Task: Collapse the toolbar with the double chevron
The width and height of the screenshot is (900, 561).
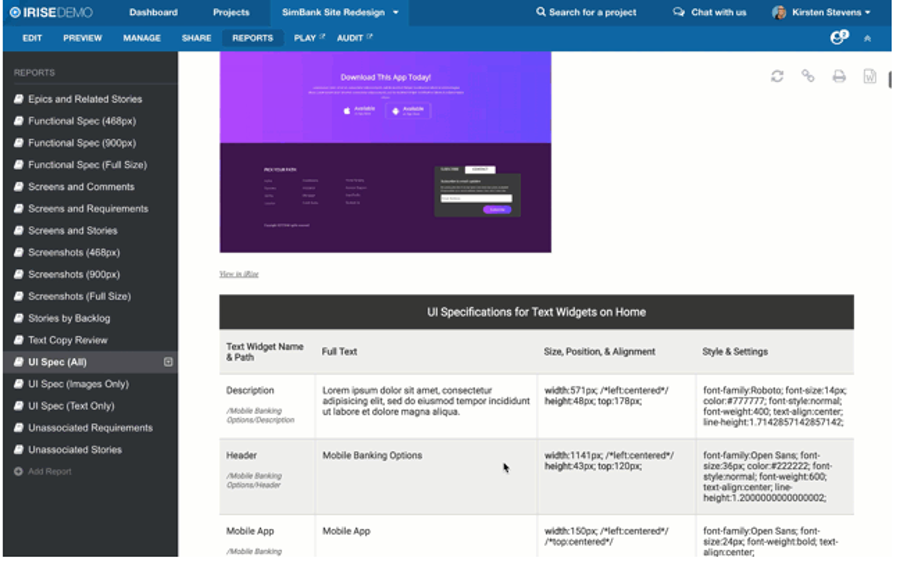Action: [x=868, y=38]
